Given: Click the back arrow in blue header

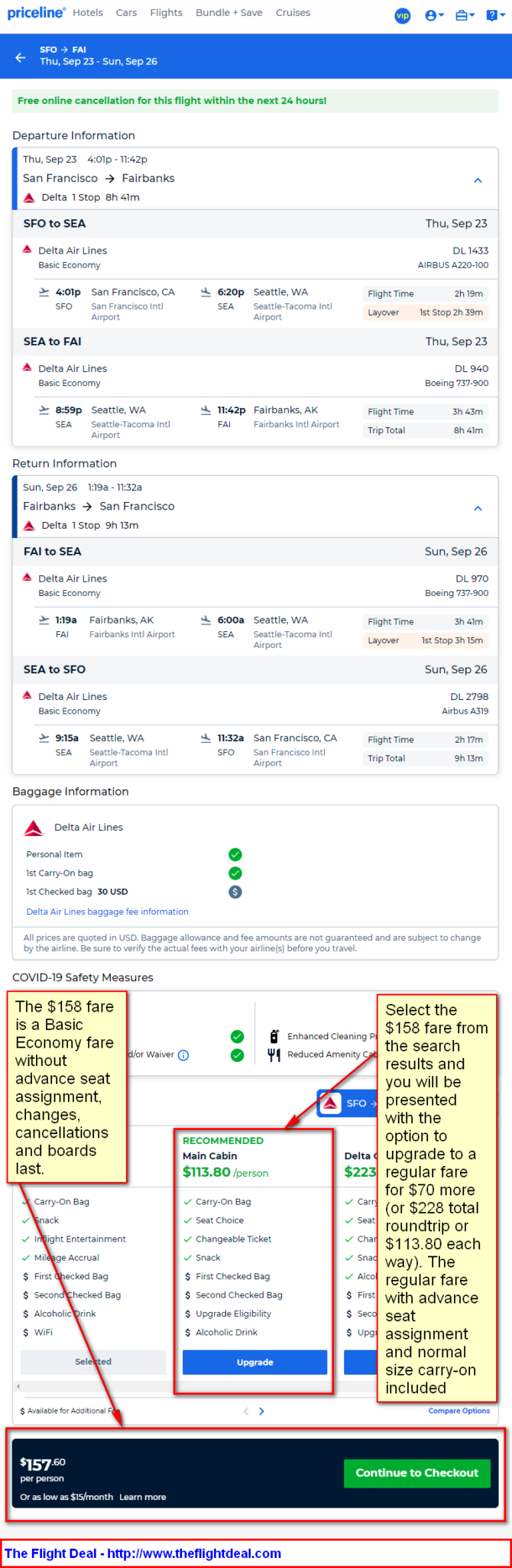Looking at the screenshot, I should pos(21,57).
